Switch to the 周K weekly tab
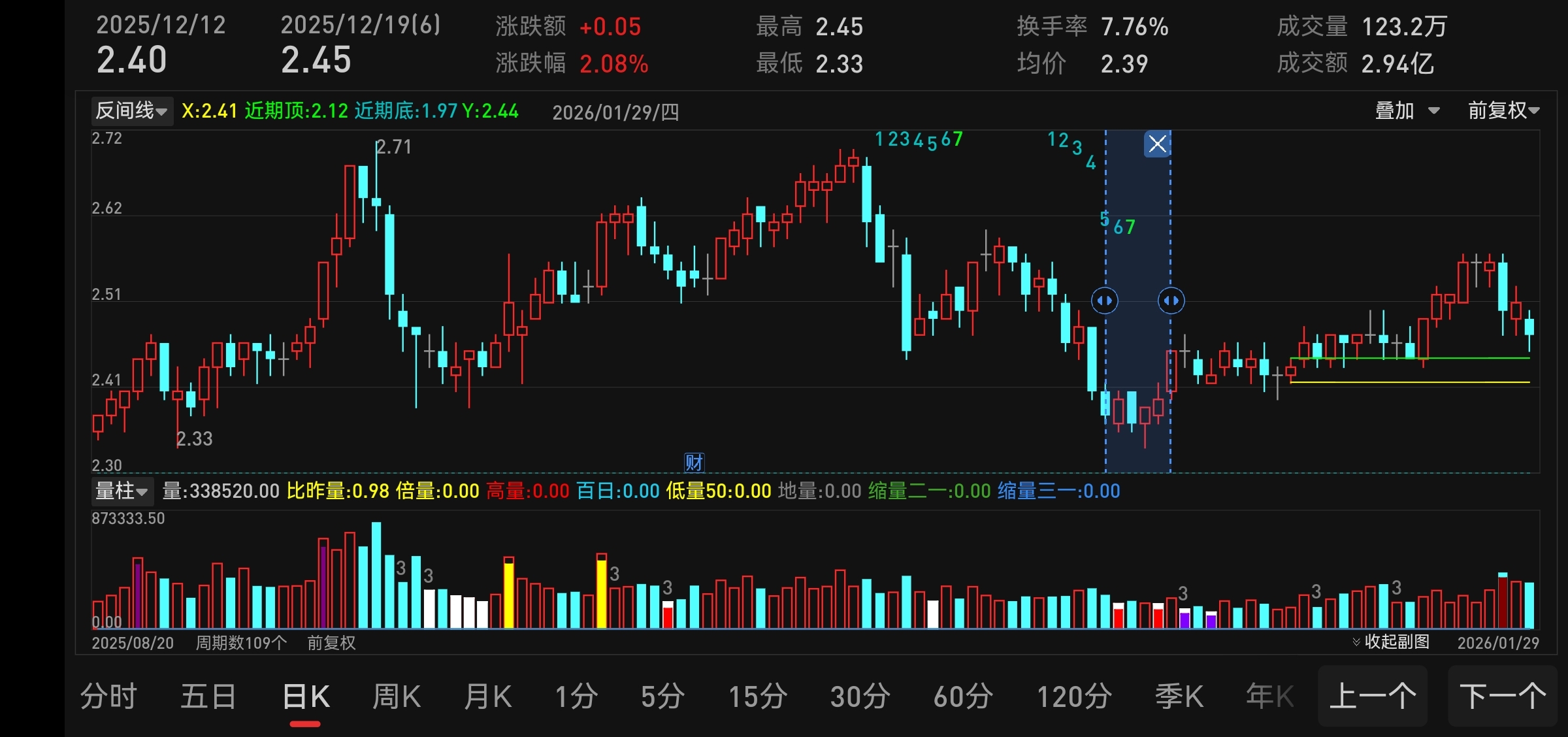 coord(396,696)
